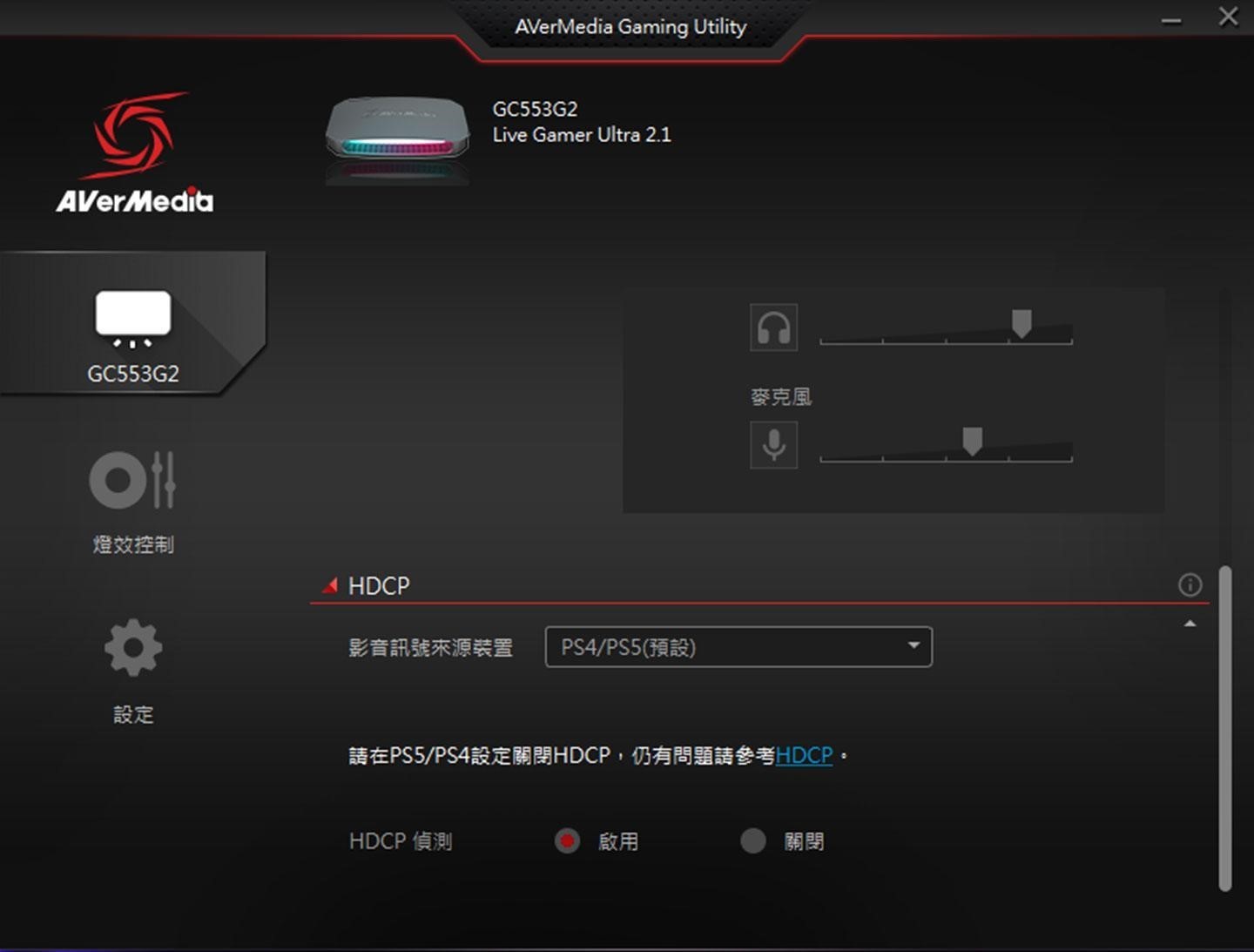Click the 麥克風 microphone icon
Screen dimensions: 1254x952
tap(773, 444)
